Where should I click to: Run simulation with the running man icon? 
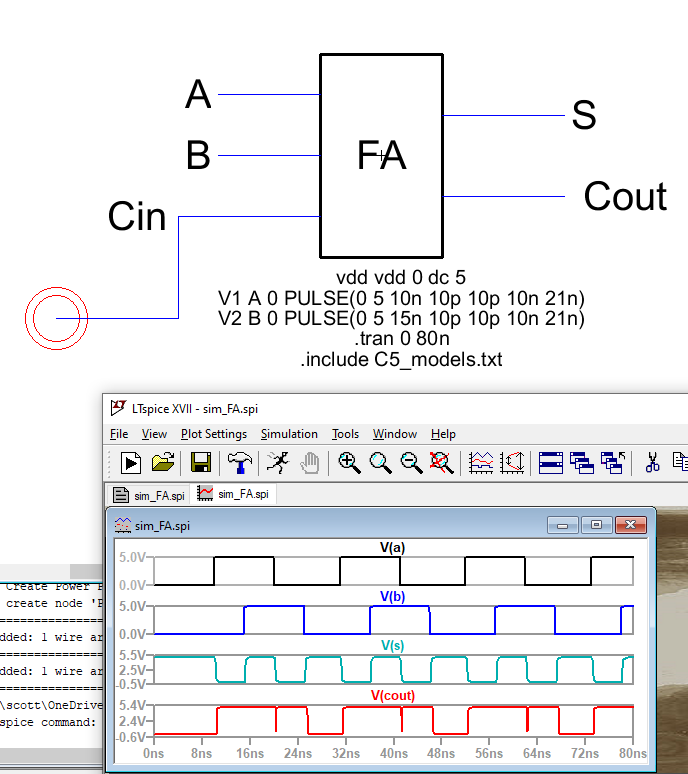point(278,462)
